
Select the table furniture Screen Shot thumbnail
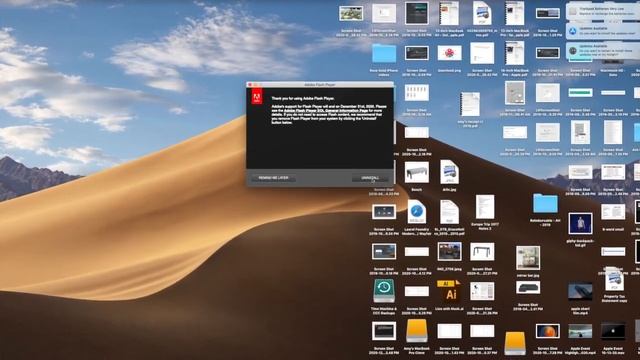pyautogui.click(x=482, y=251)
